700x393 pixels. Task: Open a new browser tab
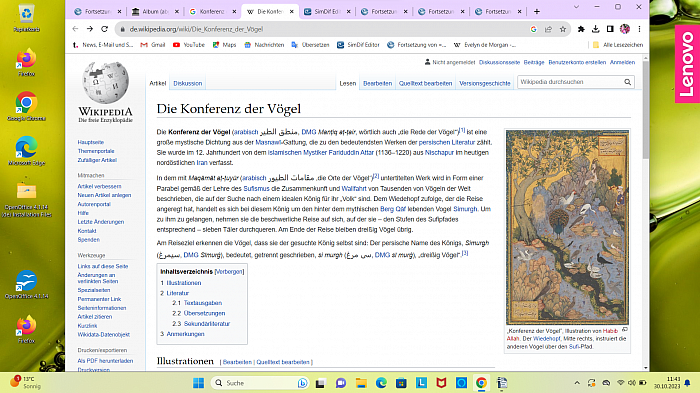coord(537,12)
